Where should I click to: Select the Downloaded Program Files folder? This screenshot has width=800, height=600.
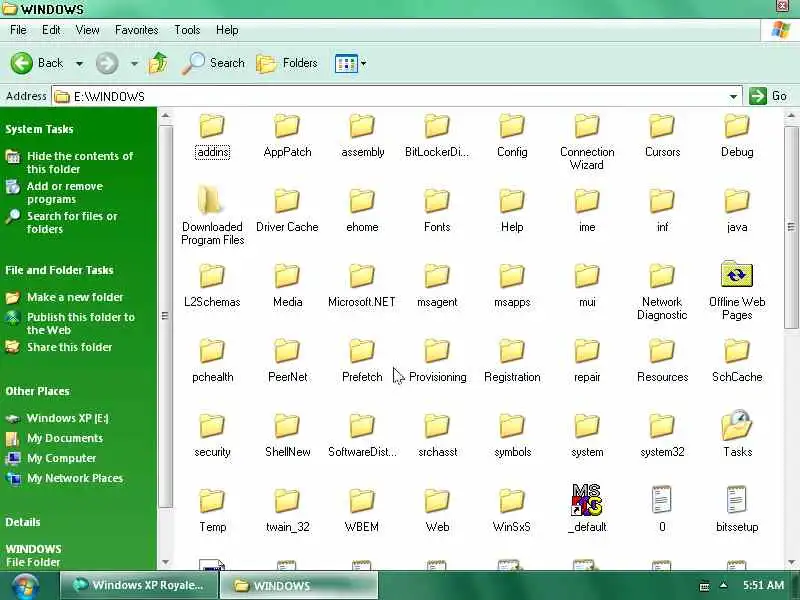click(212, 217)
